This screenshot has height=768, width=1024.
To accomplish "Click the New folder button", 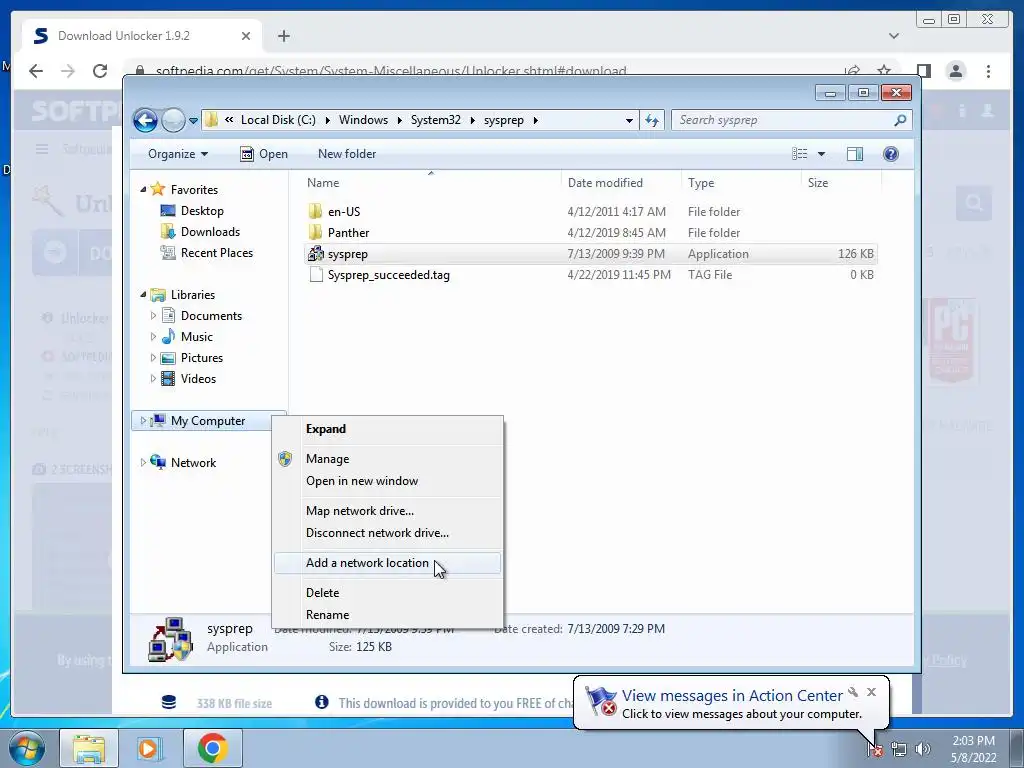I will (x=347, y=154).
